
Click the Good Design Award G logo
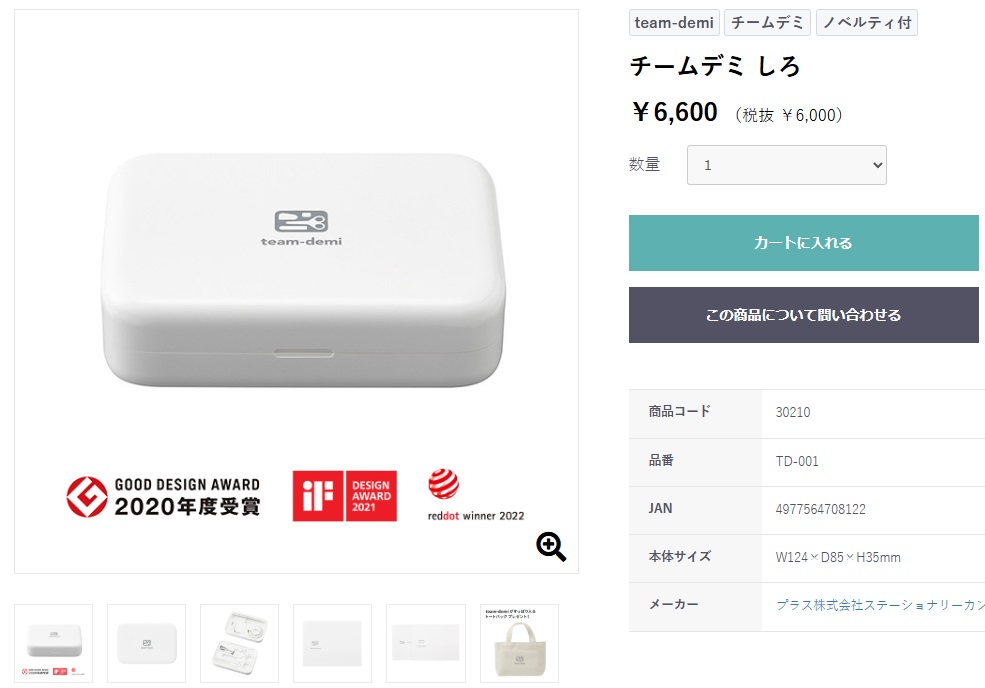87,496
